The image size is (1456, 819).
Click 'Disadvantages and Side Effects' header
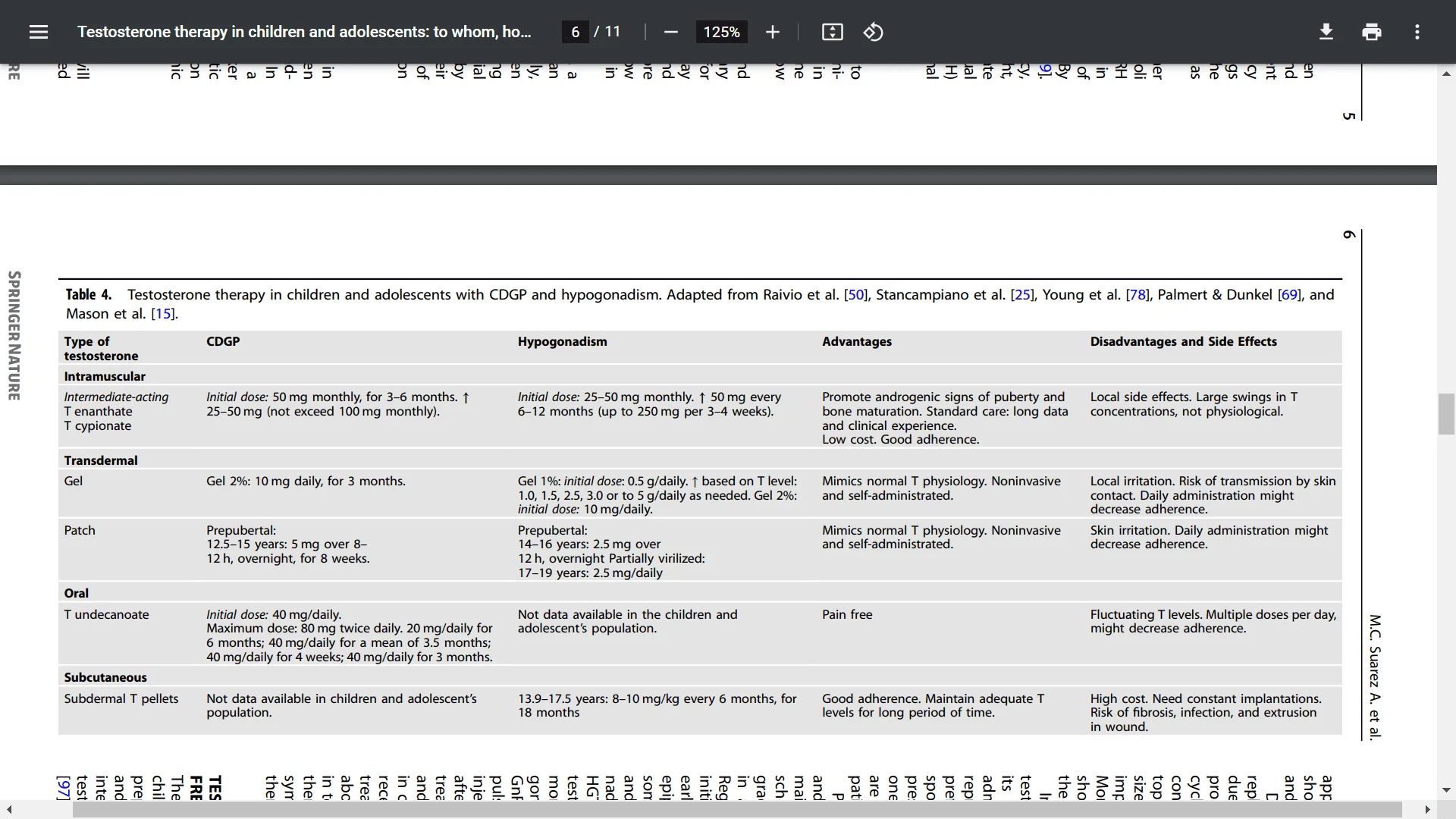pyautogui.click(x=1184, y=342)
